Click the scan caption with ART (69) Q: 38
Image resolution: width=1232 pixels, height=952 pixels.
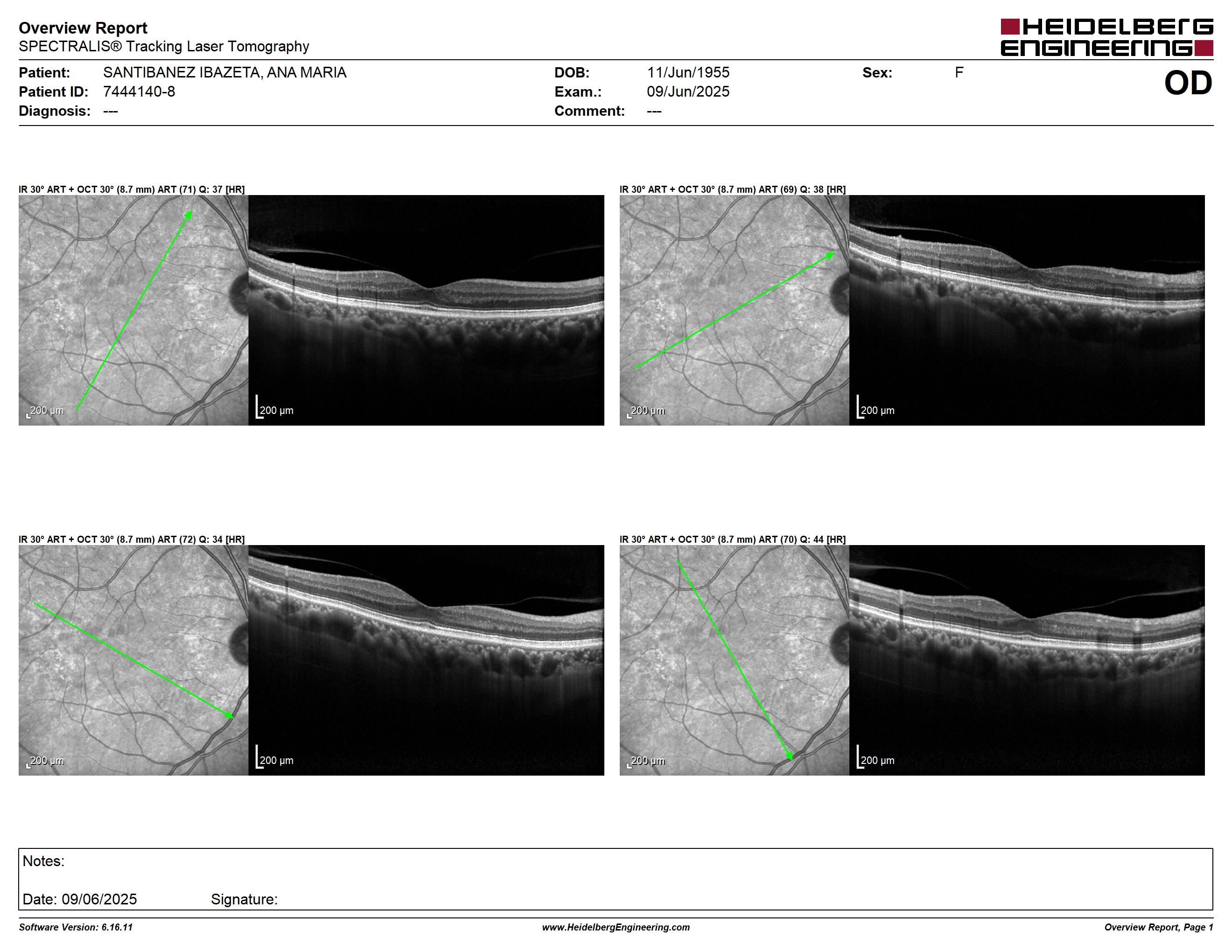pyautogui.click(x=732, y=189)
